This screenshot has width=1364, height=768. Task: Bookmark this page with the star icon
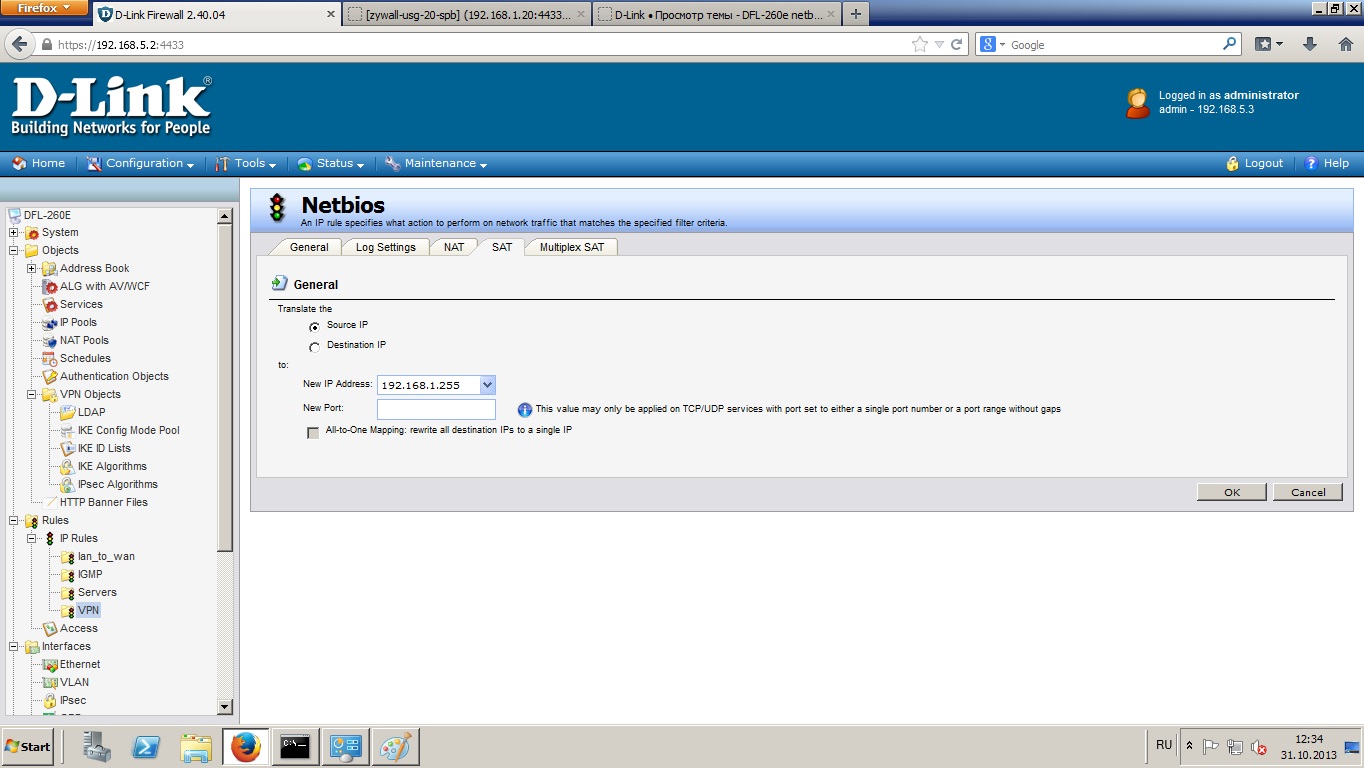tap(920, 44)
